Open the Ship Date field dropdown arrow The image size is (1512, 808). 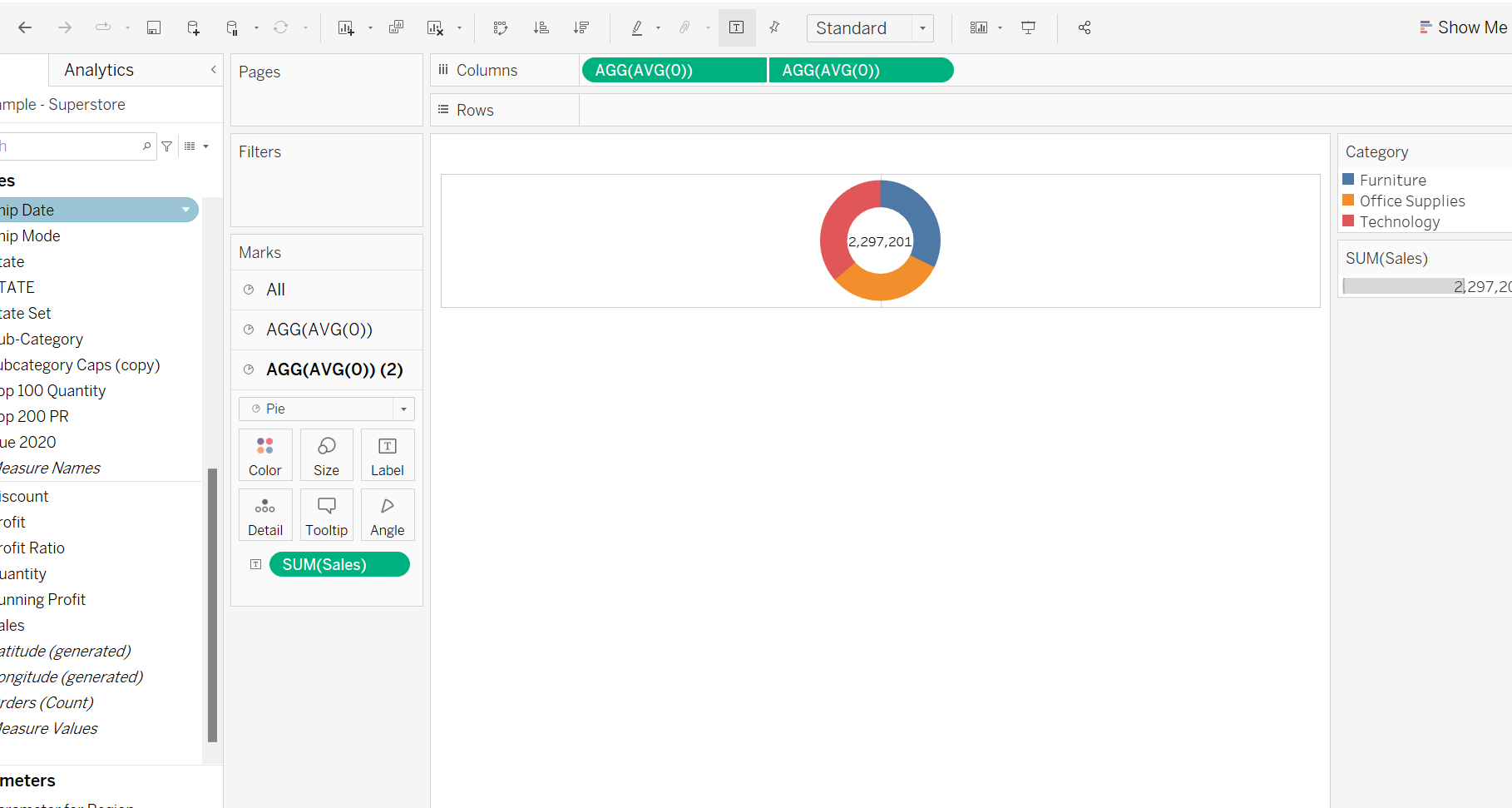(185, 210)
